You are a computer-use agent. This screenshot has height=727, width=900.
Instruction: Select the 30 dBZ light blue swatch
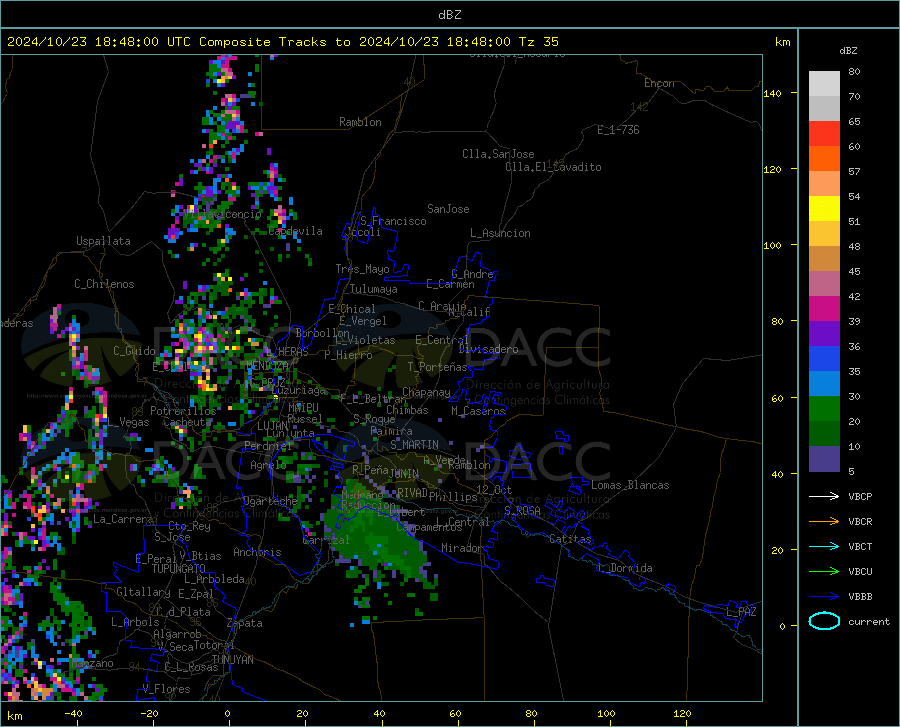(x=824, y=384)
